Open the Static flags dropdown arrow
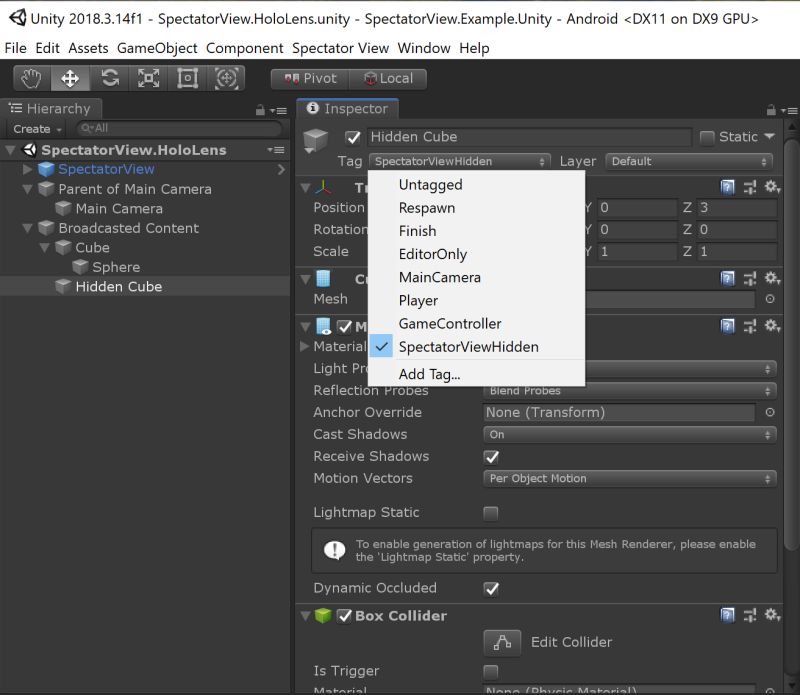 769,136
